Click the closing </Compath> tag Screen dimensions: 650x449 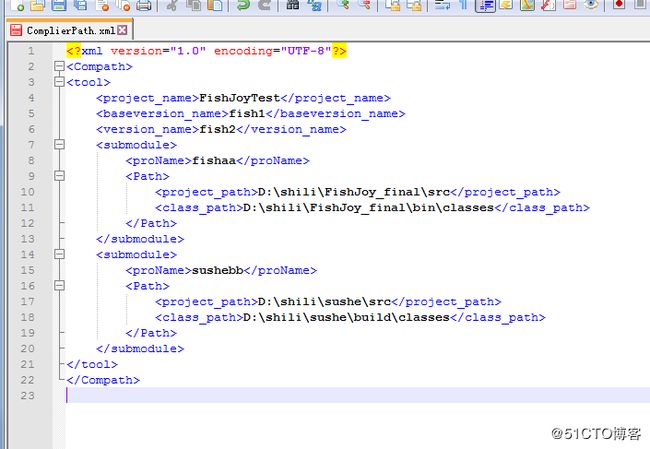point(103,380)
